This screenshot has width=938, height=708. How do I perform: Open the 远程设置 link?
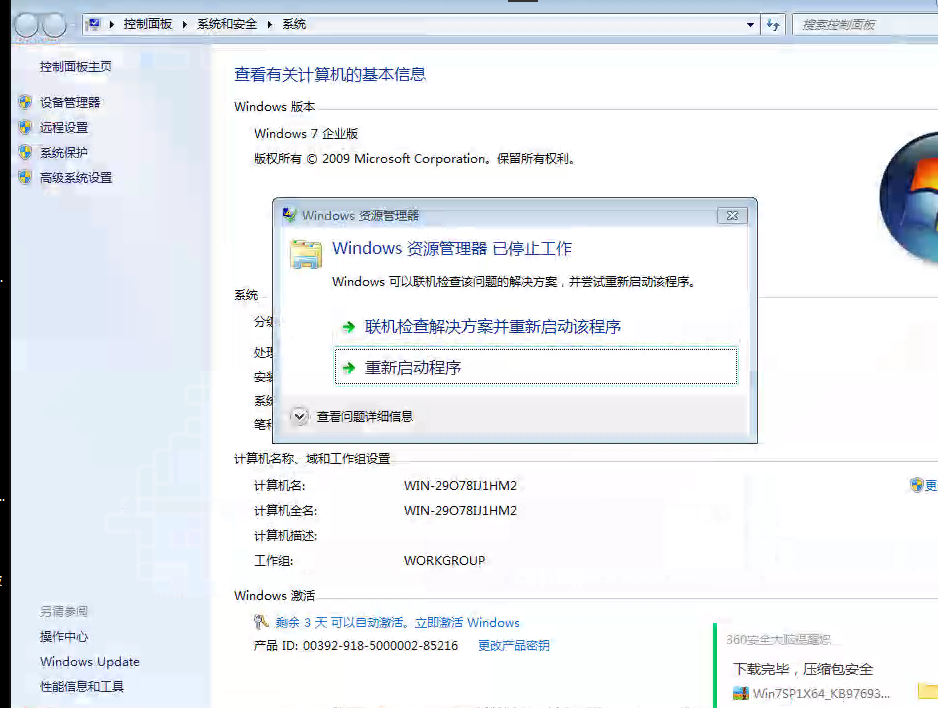(x=64, y=127)
